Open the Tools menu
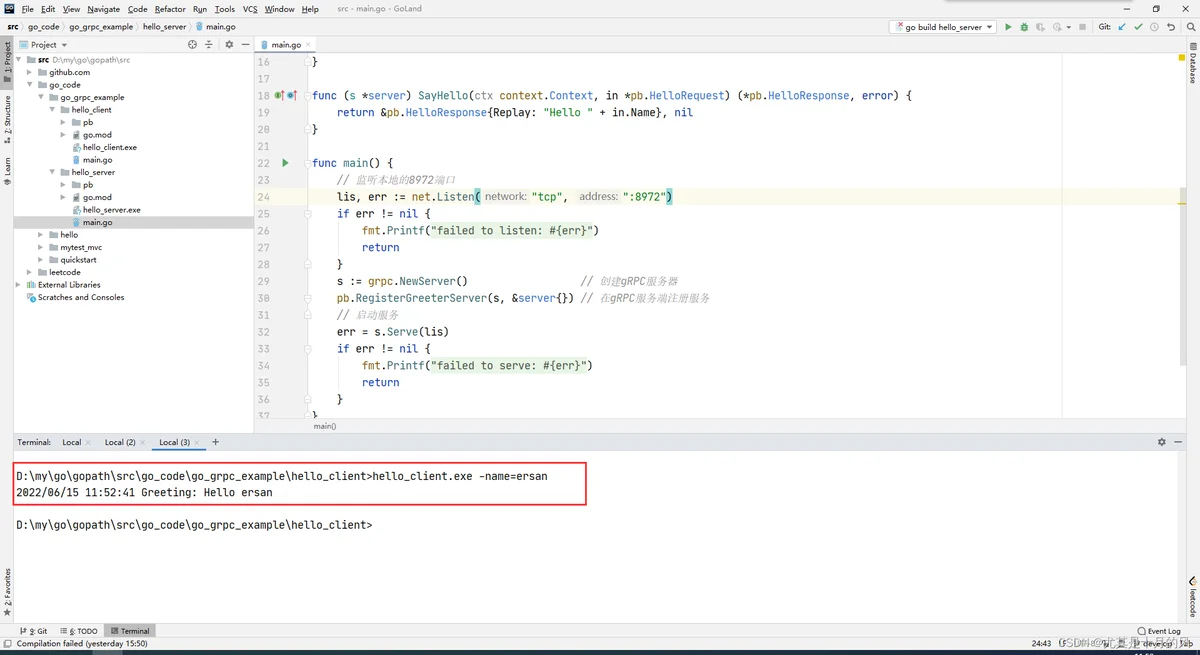This screenshot has width=1200, height=655. point(225,9)
